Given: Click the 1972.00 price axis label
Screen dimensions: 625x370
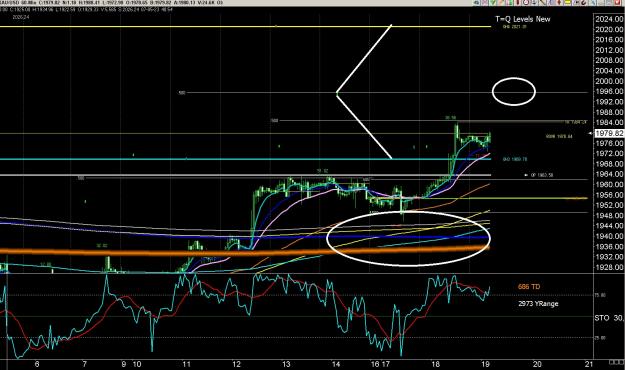Looking at the screenshot, I should point(609,154).
